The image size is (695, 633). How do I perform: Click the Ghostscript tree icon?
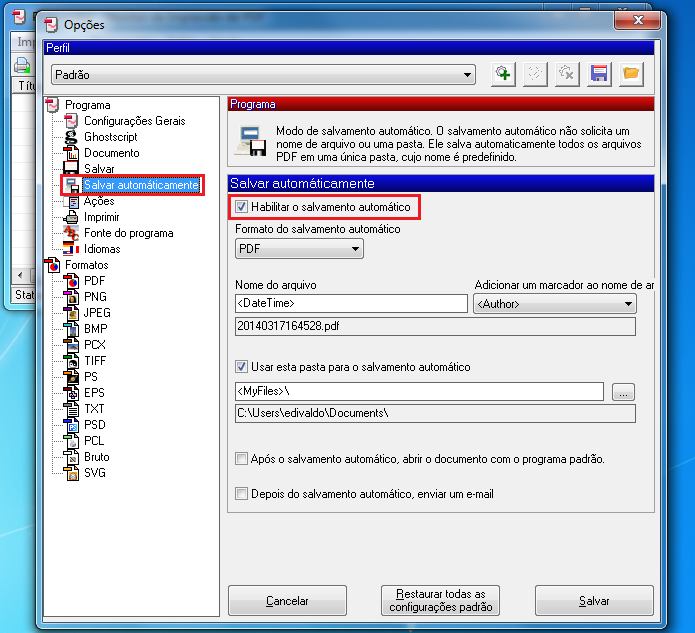[71, 137]
